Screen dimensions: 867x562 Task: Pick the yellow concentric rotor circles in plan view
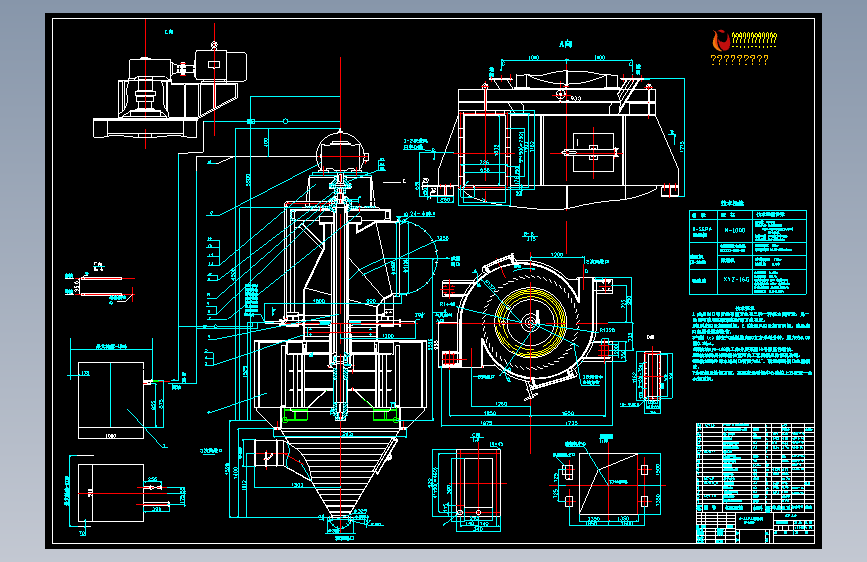coord(530,322)
